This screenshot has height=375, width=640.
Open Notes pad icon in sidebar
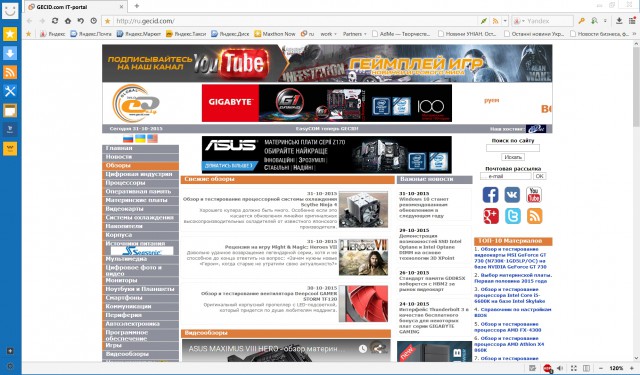[10, 110]
